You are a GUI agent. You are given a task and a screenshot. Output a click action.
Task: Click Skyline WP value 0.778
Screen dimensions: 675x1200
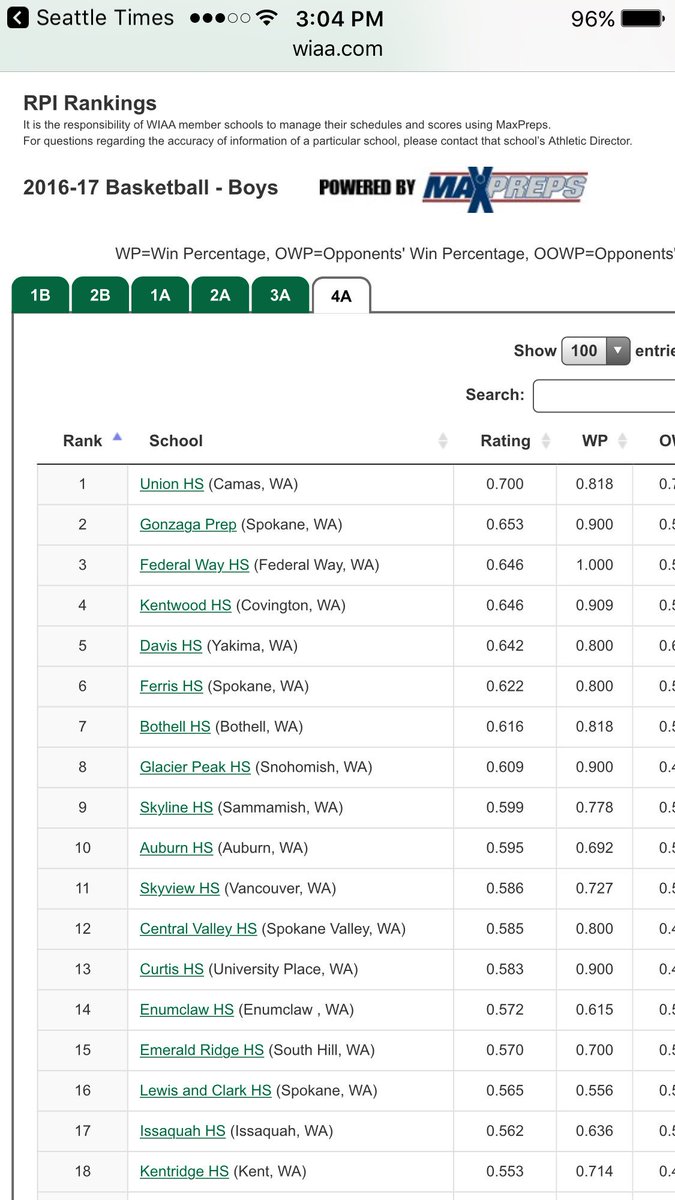594,807
